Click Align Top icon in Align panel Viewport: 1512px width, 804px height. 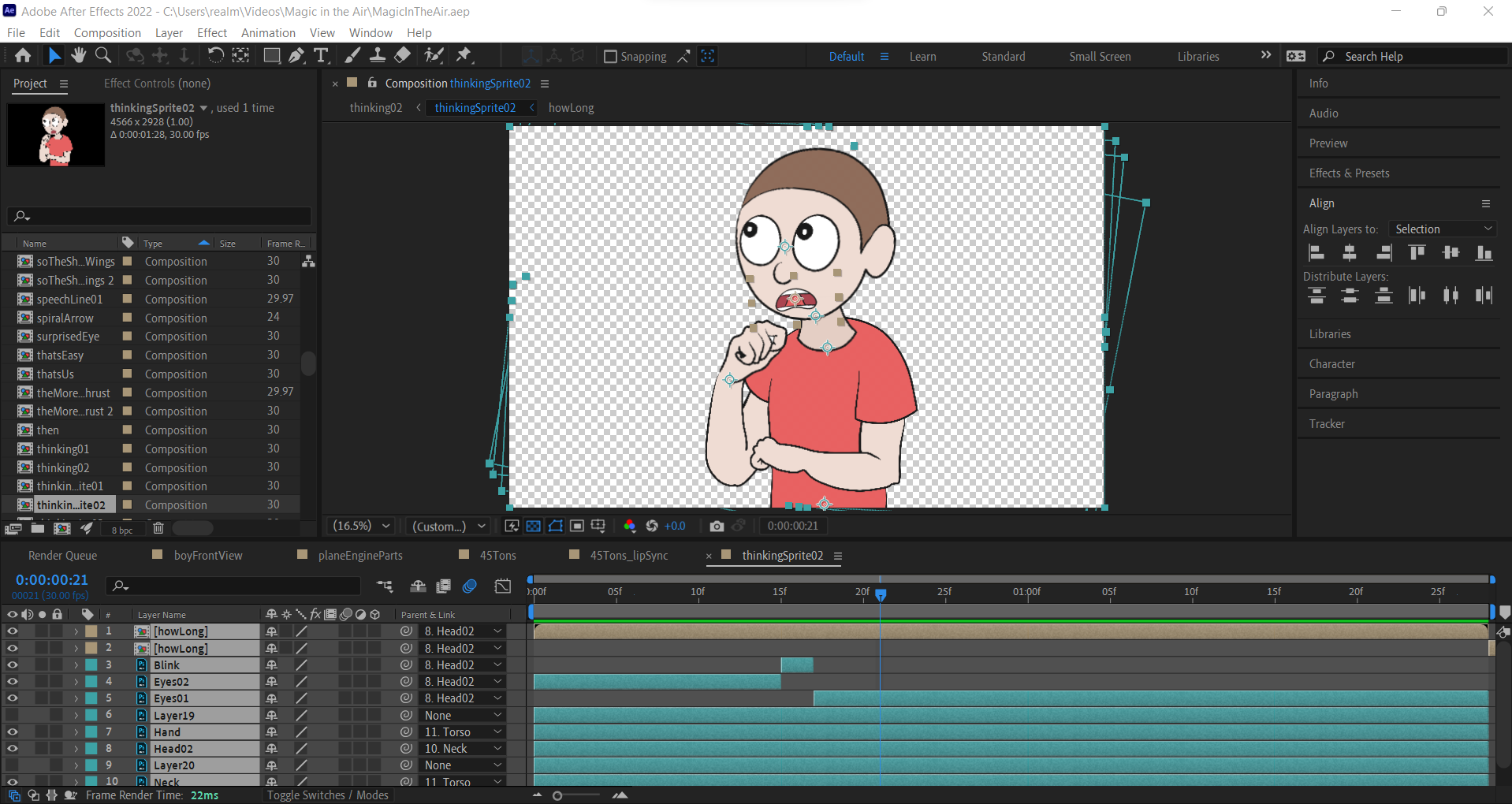[1417, 253]
